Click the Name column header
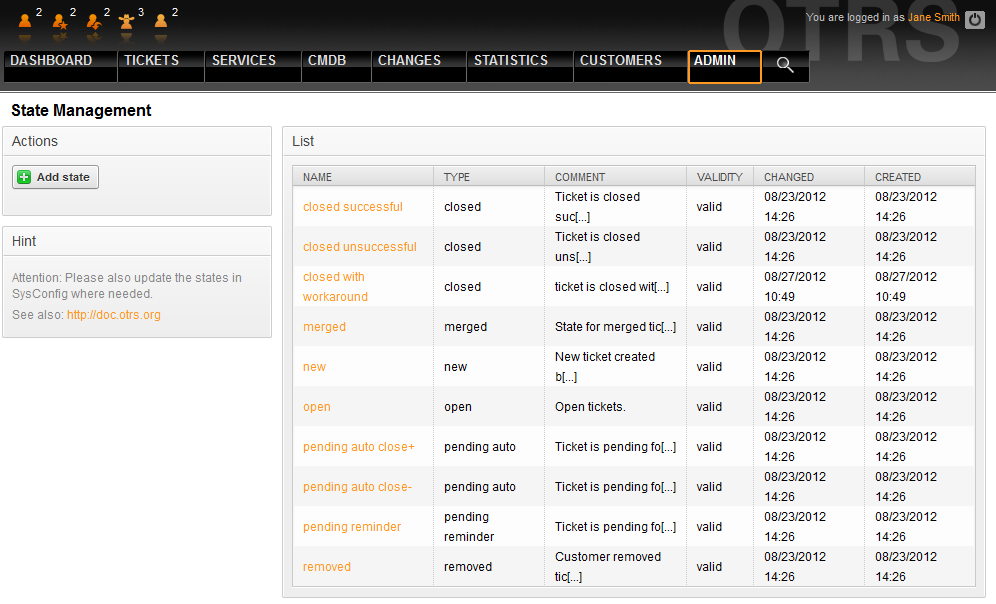996x604 pixels. [317, 177]
